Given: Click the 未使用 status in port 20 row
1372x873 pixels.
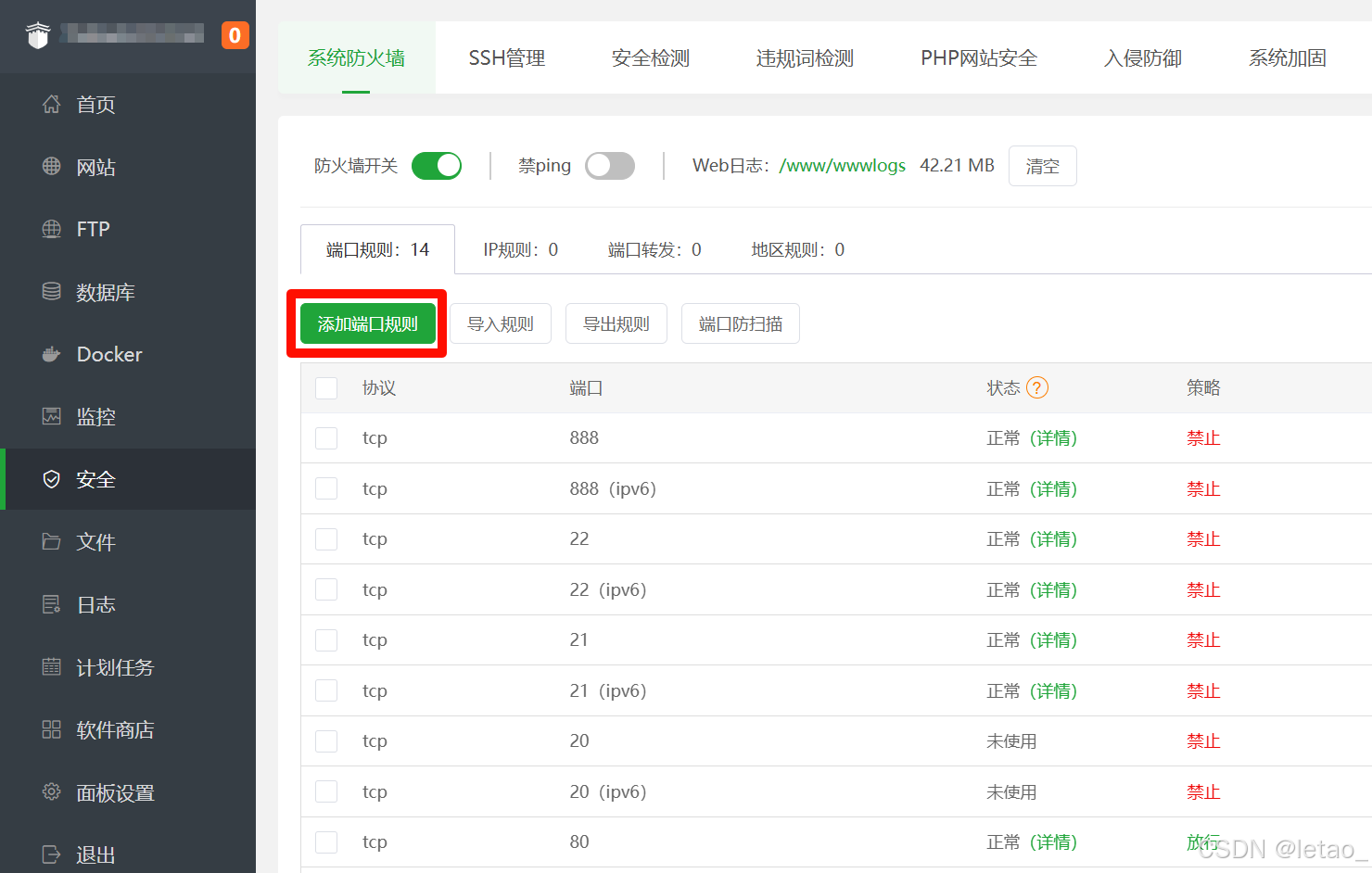Looking at the screenshot, I should pos(1011,740).
